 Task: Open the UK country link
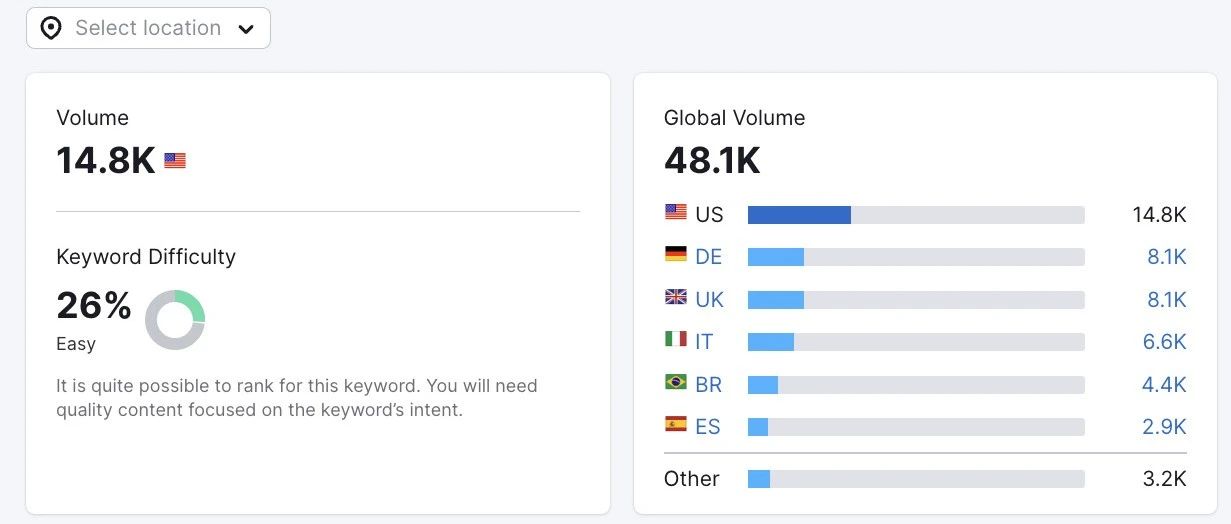pos(709,300)
